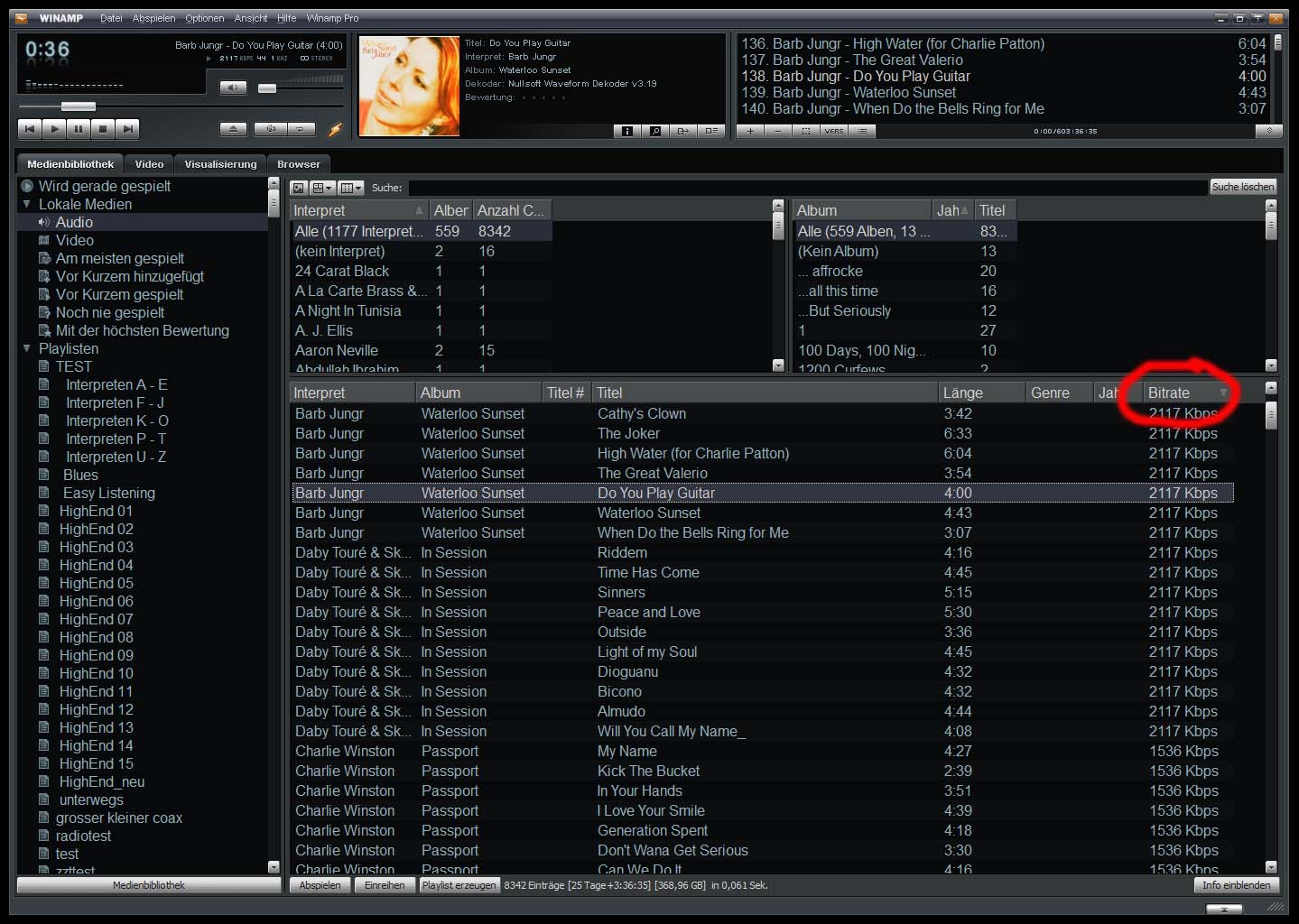Image resolution: width=1299 pixels, height=924 pixels.
Task: Click the Suche löschen button
Action: pyautogui.click(x=1243, y=187)
